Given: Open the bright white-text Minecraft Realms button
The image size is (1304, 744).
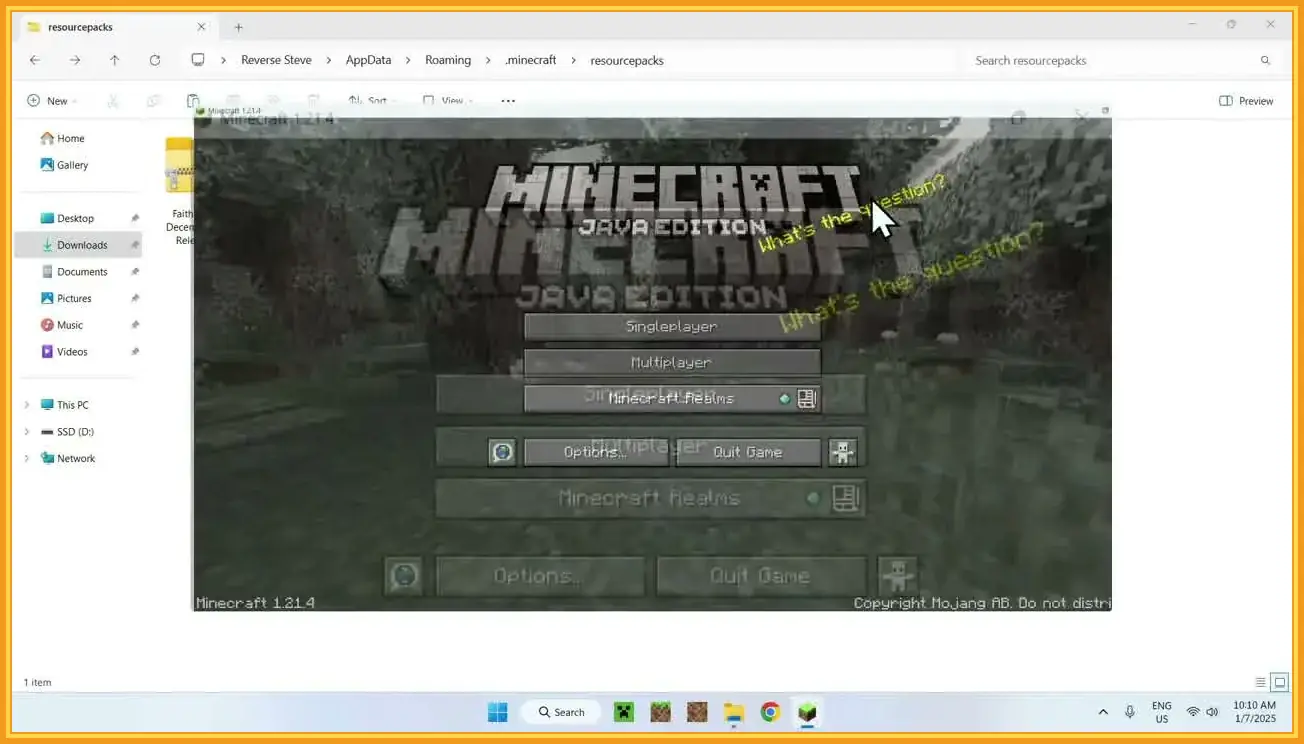Looking at the screenshot, I should (672, 398).
